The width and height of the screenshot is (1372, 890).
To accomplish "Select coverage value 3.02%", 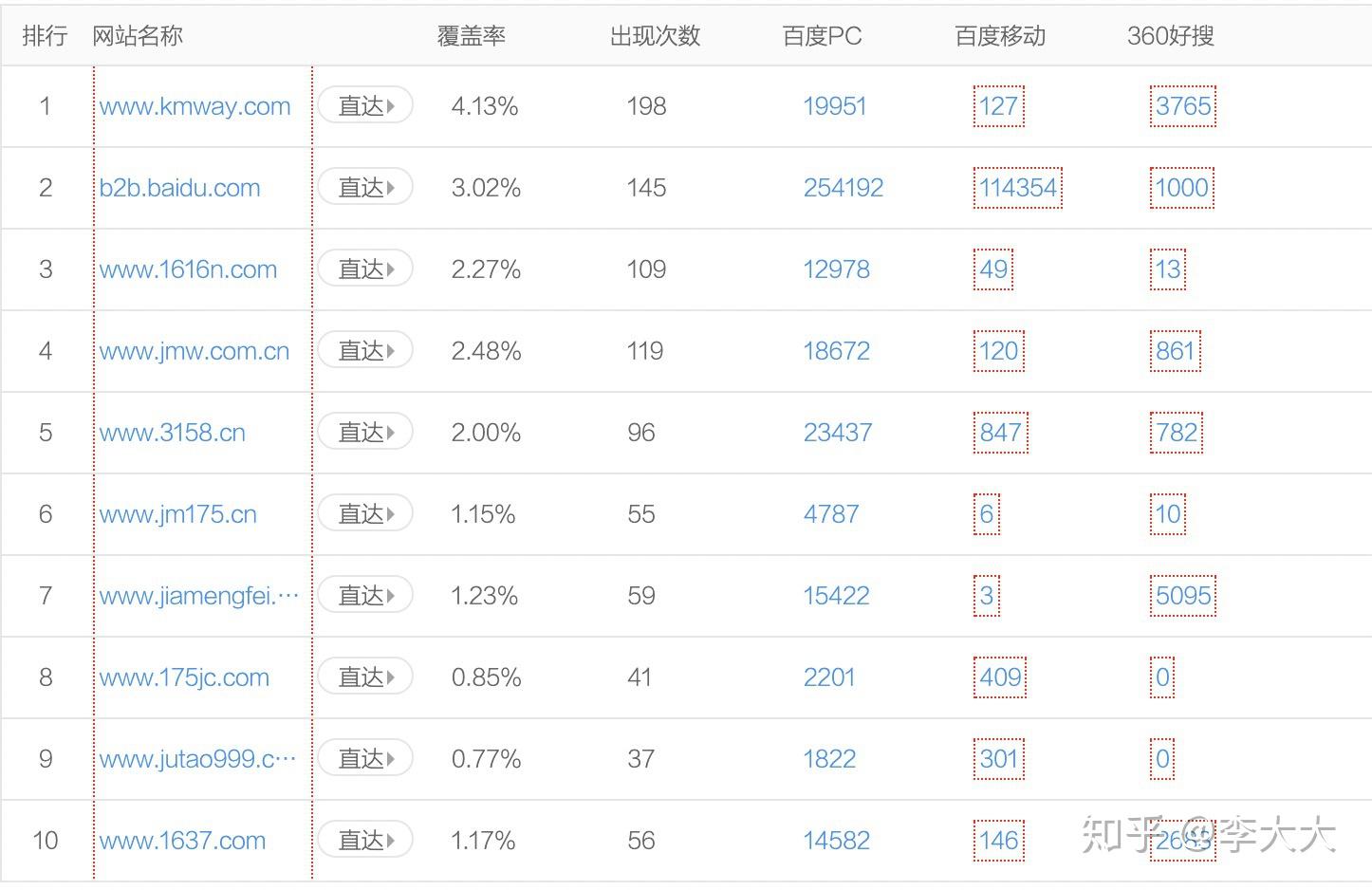I will point(486,188).
